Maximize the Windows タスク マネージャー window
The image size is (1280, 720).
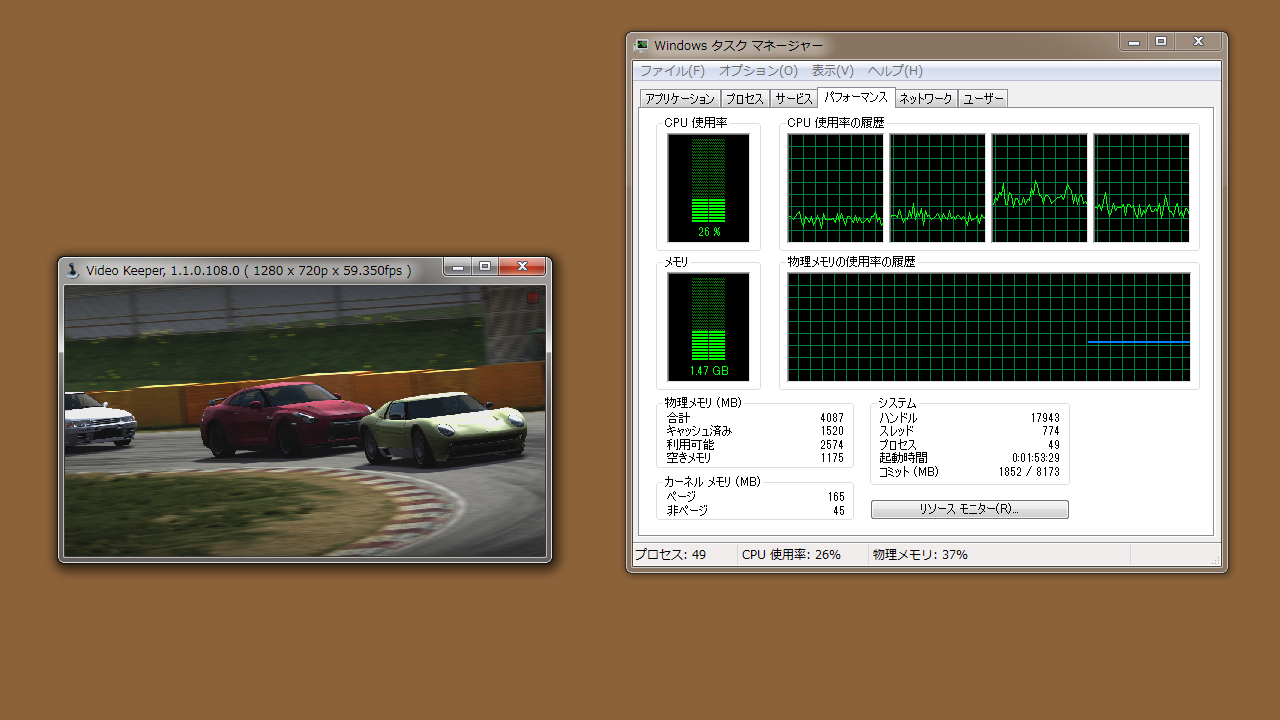1161,42
